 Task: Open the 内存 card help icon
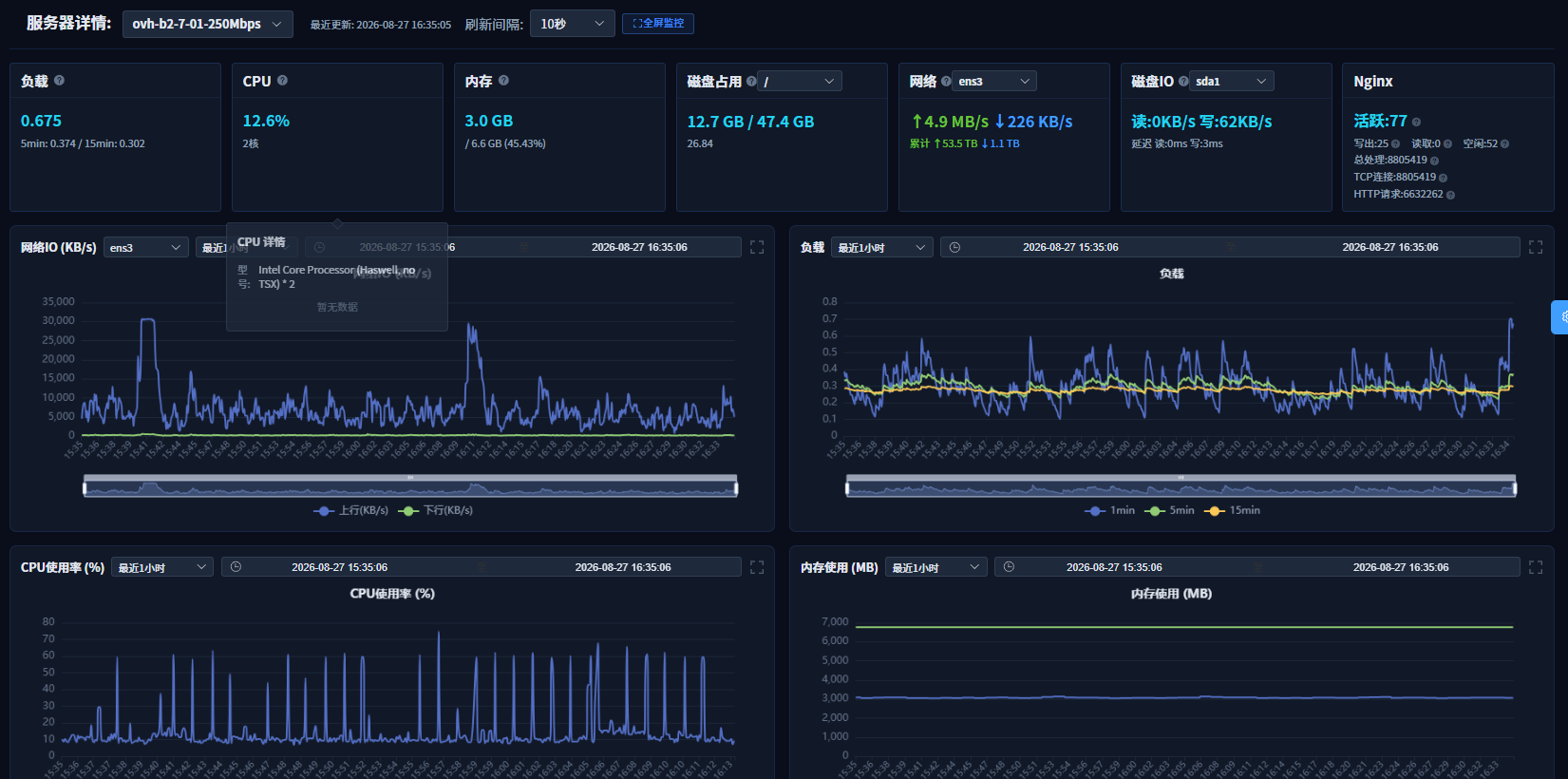(x=503, y=81)
